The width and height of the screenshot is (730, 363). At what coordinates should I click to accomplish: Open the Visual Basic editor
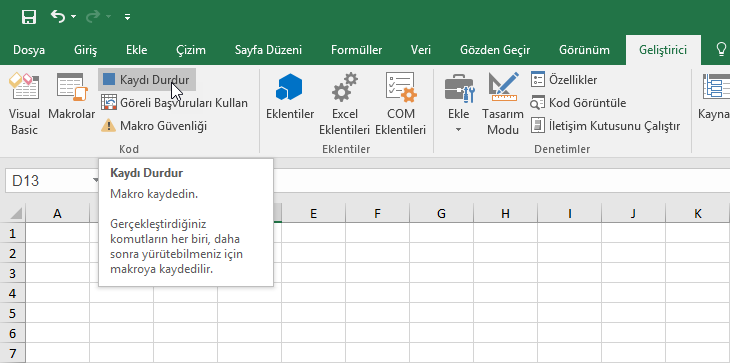click(24, 103)
